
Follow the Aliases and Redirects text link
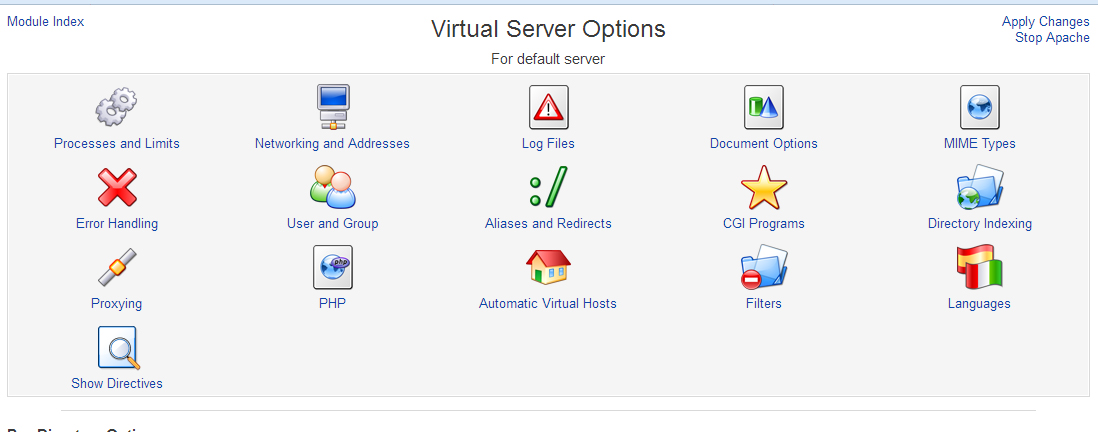(x=548, y=224)
